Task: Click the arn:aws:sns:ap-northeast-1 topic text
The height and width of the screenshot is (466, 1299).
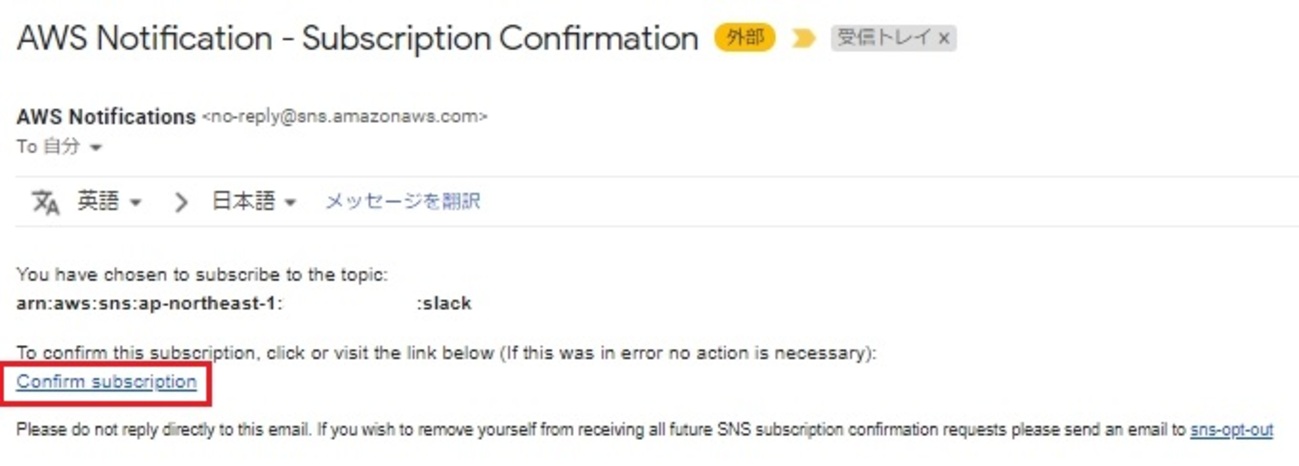Action: click(x=150, y=303)
